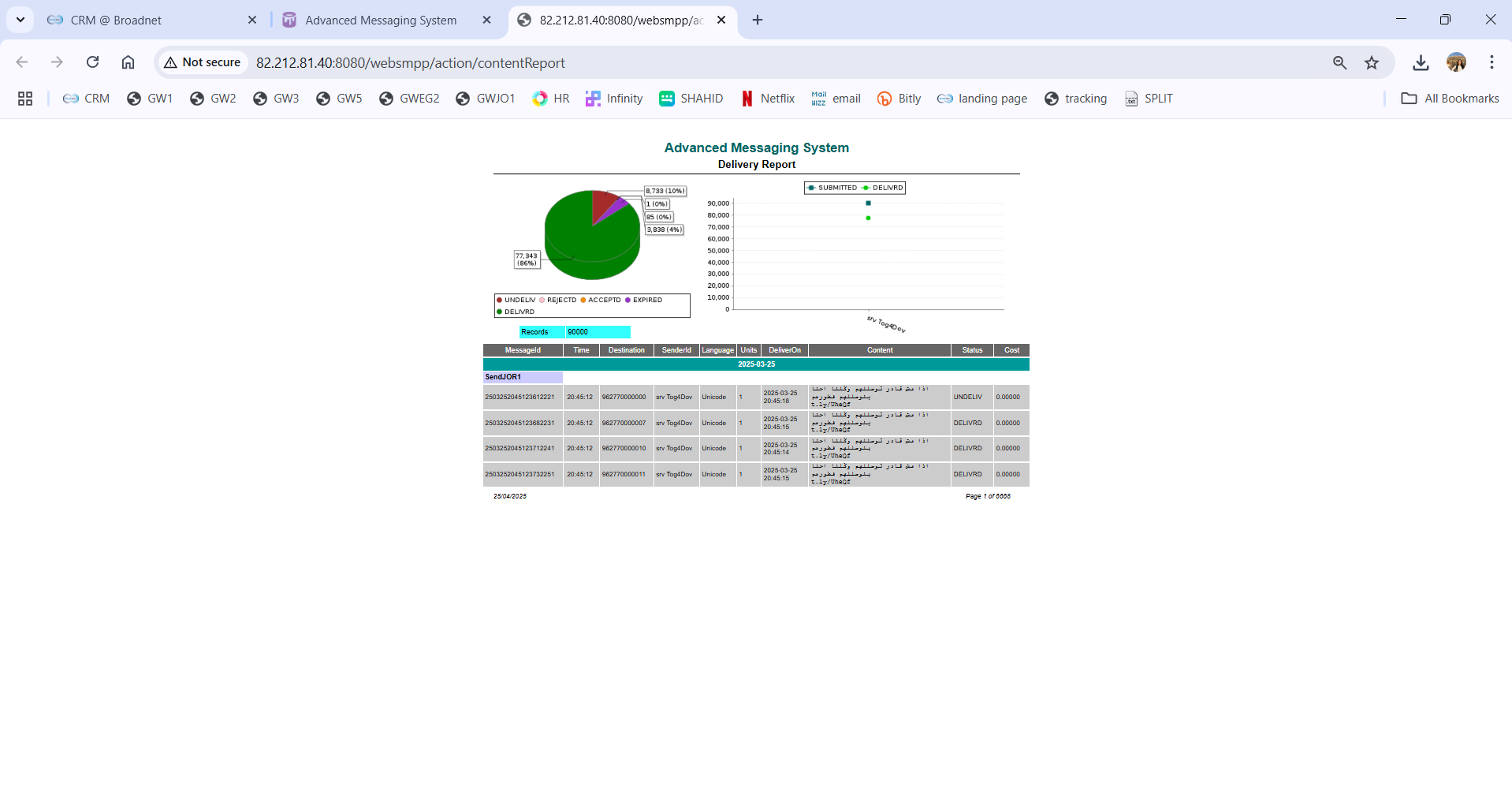Screen dimensions: 1512x799
Task: Open the GWEG2 bookmark
Action: (x=409, y=99)
